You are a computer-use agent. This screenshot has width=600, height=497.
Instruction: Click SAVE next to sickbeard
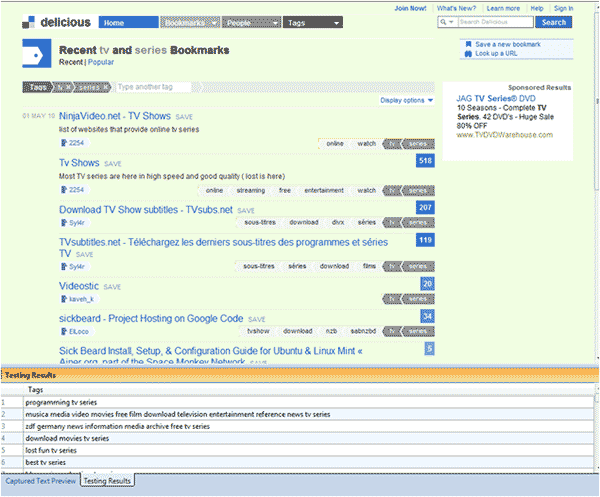(257, 319)
